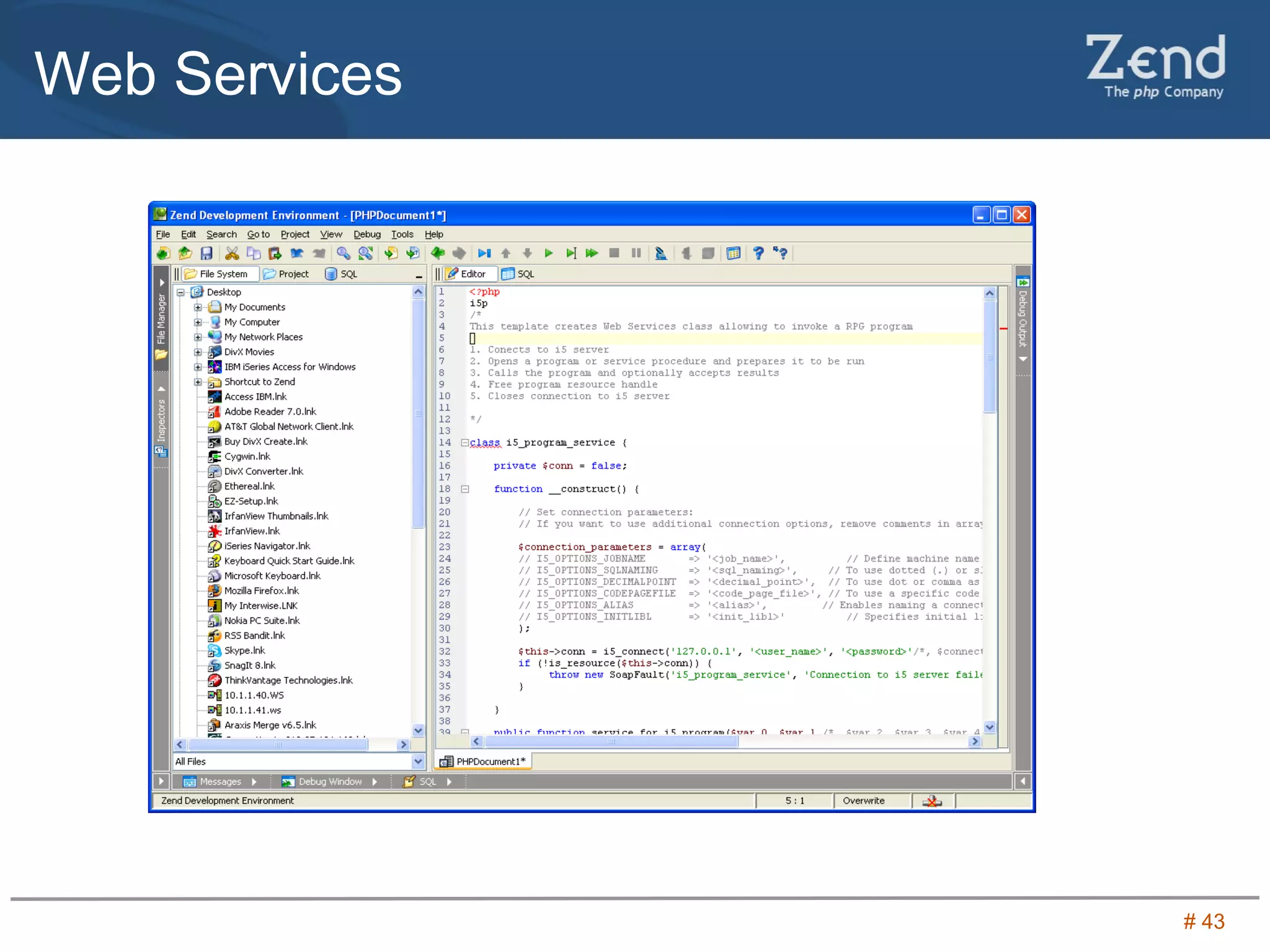Click the green Back navigation arrow icon
Viewport: 1270px width, 952px height.
coord(438,253)
